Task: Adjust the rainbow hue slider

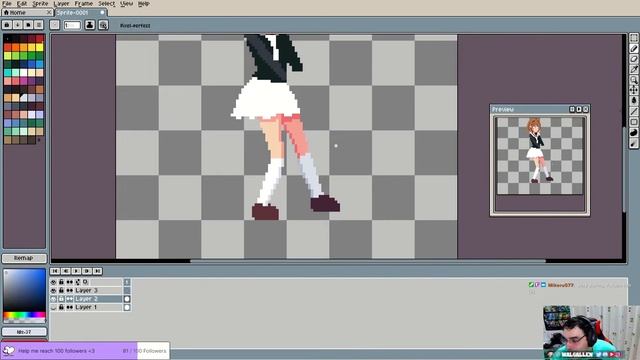Action: [x=24, y=315]
